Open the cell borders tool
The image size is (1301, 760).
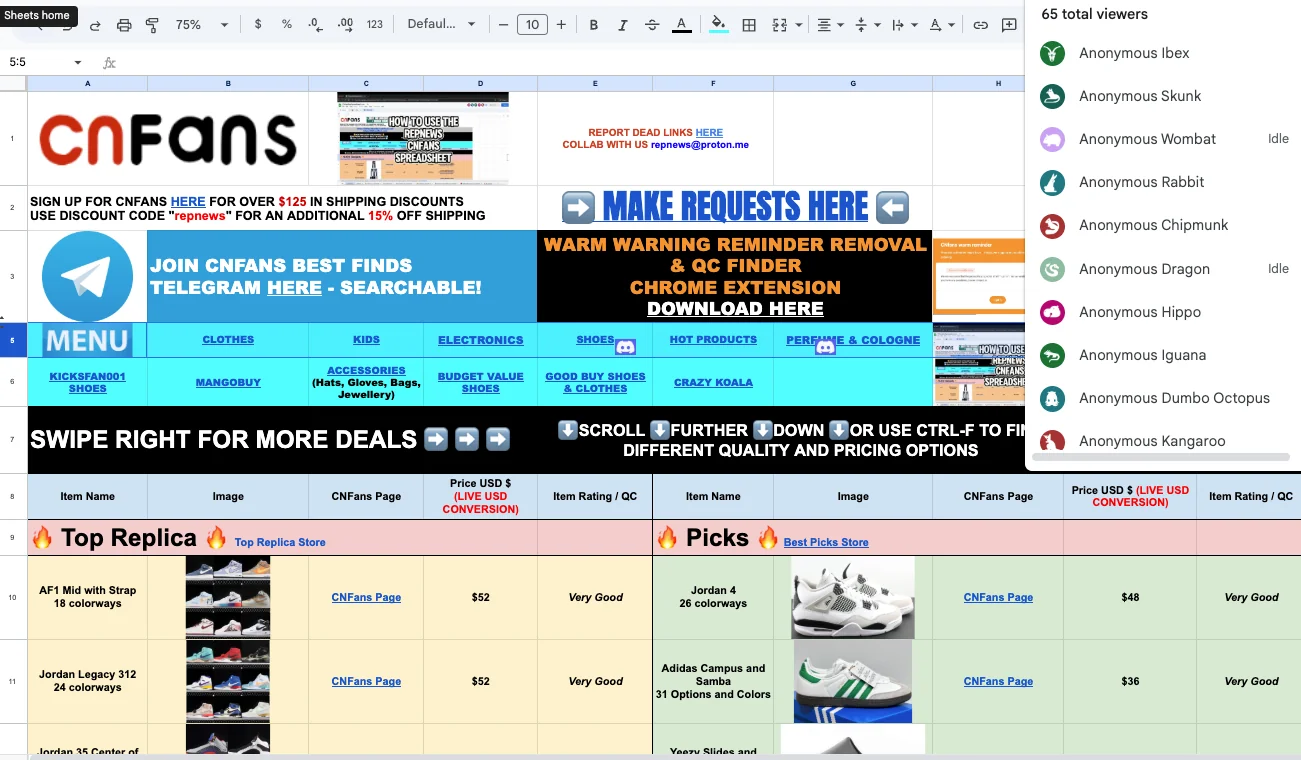coord(748,24)
